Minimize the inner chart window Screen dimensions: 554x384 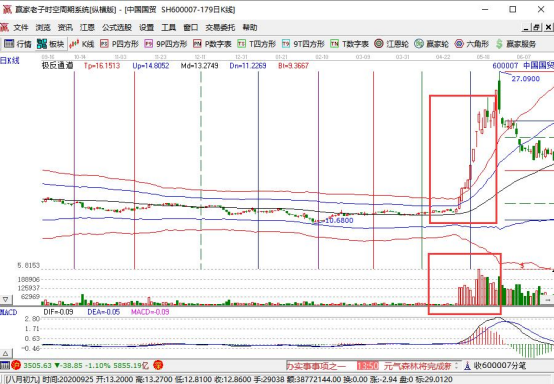(526, 27)
